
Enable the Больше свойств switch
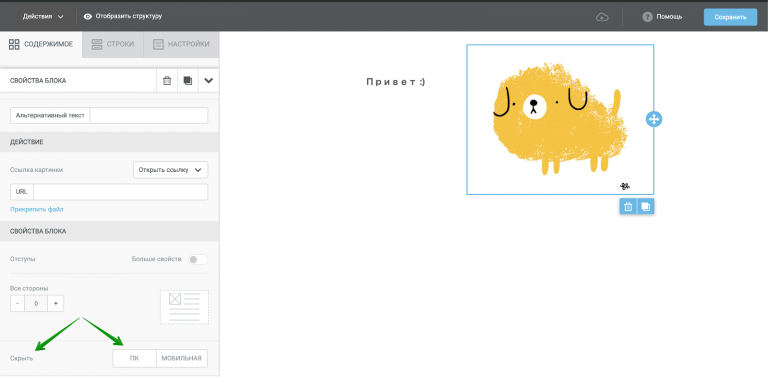click(198, 259)
